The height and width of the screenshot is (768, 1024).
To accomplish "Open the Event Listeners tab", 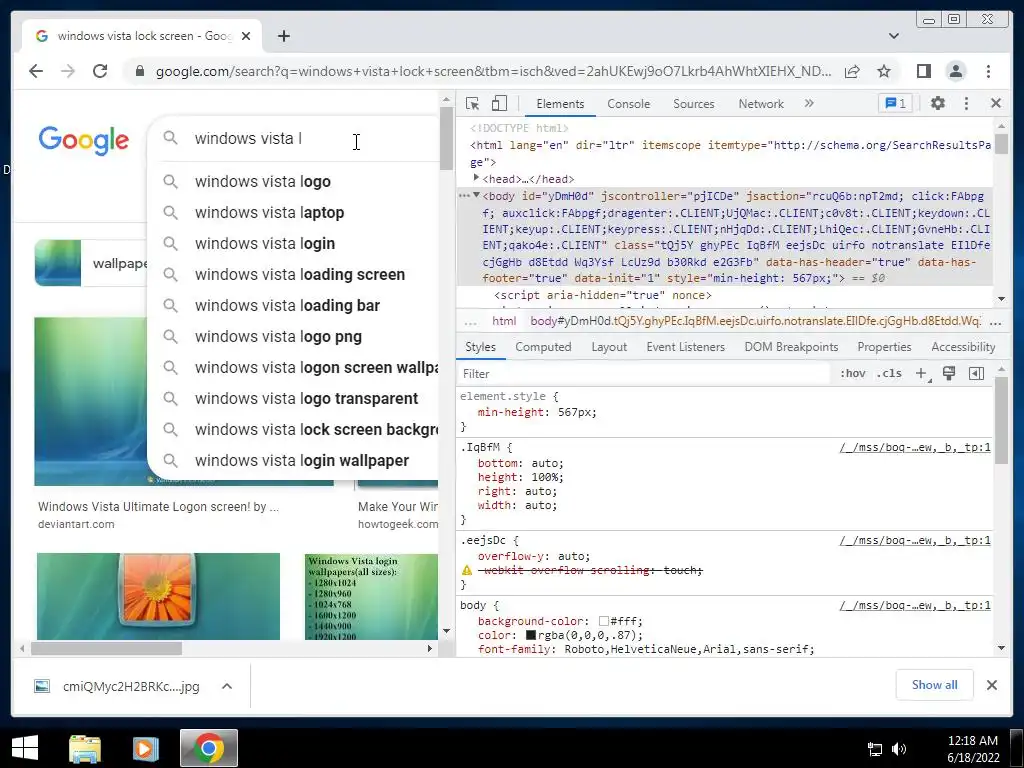I will click(x=686, y=347).
